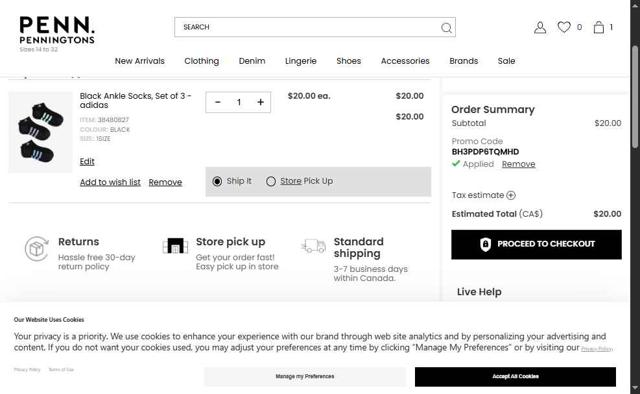Open Terms of Use link
The image size is (640, 394).
pos(61,370)
